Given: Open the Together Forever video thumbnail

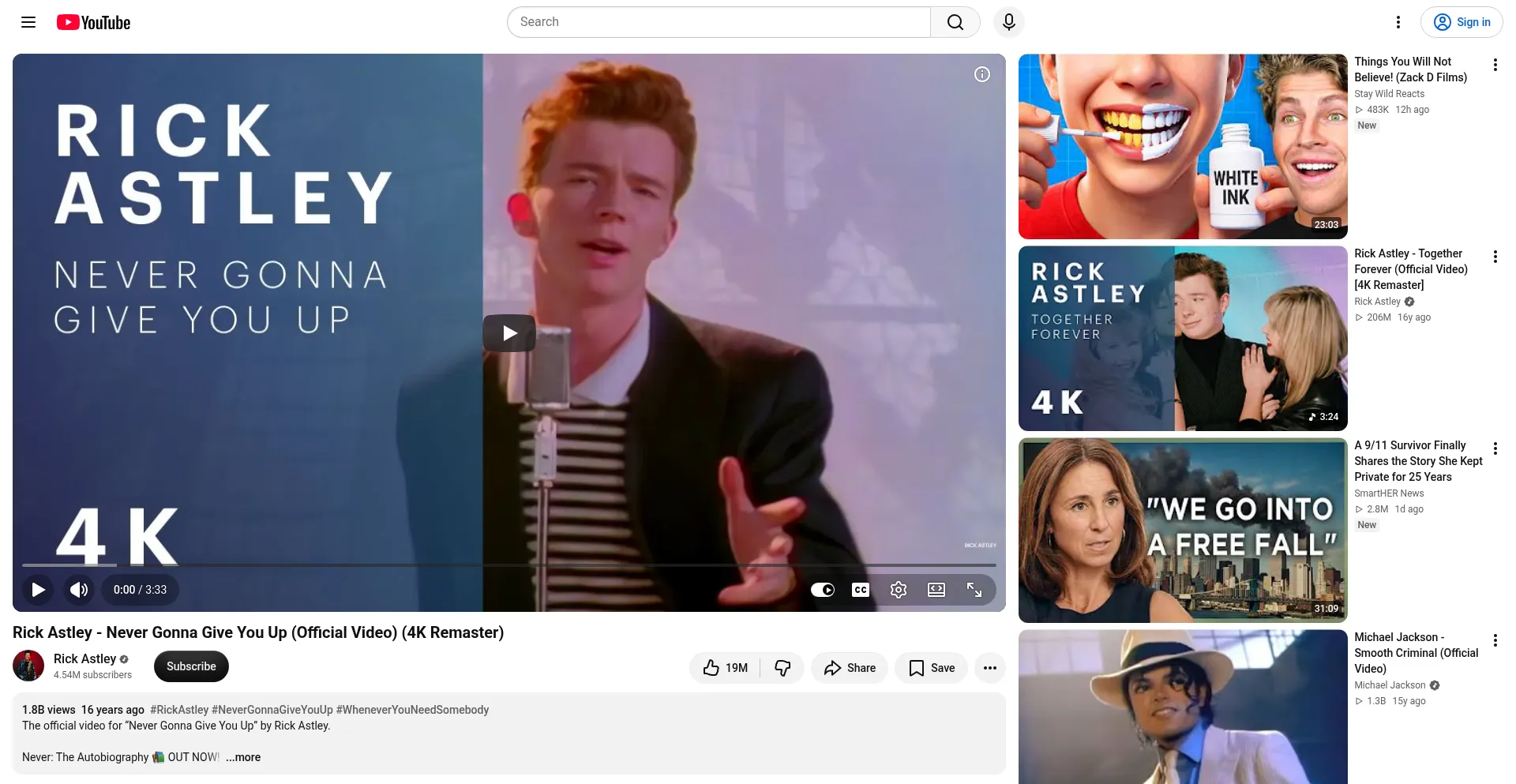Looking at the screenshot, I should [1183, 339].
